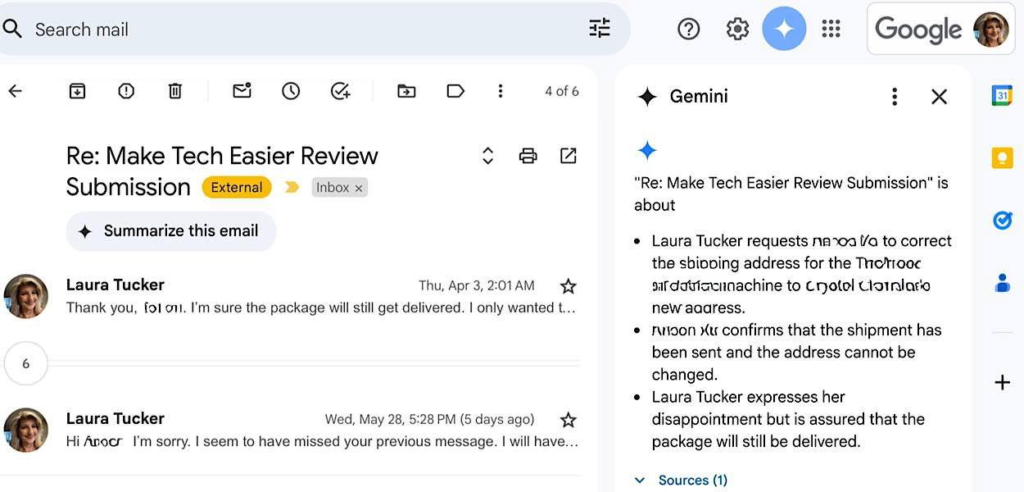This screenshot has height=492, width=1024.
Task: Click the search magnifier icon
Action: pos(13,29)
